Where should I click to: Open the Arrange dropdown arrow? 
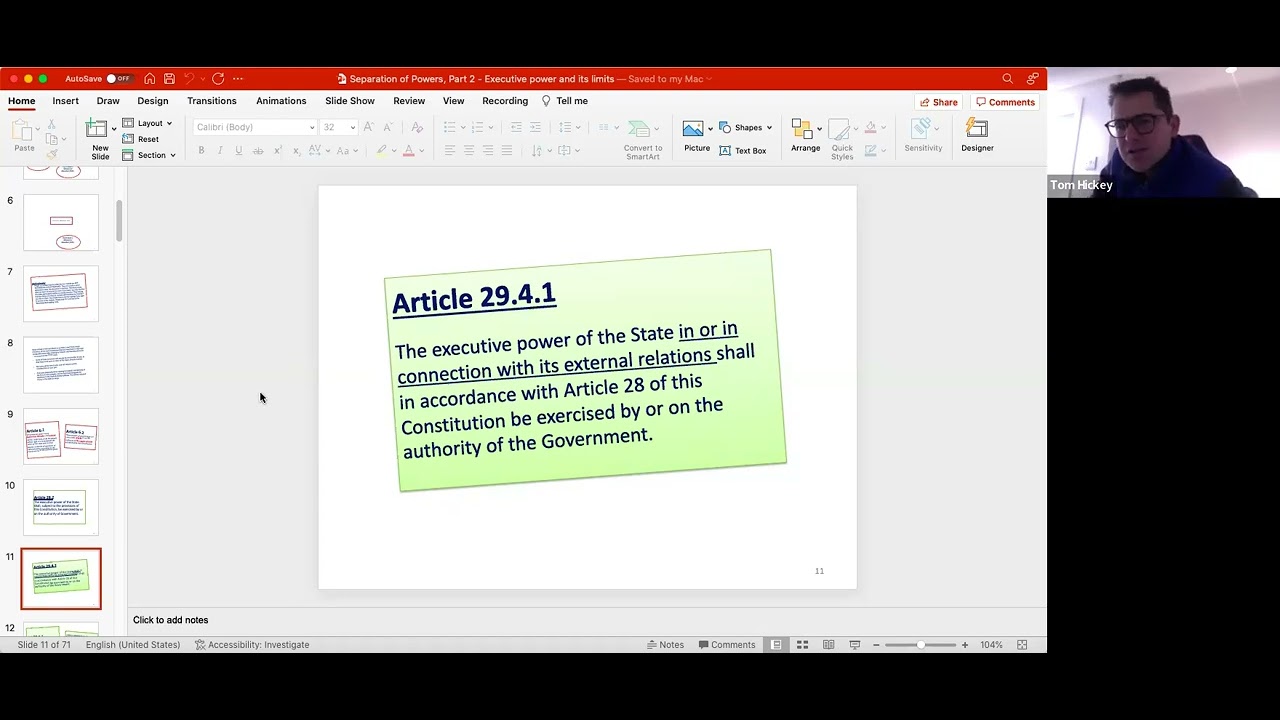coord(819,128)
